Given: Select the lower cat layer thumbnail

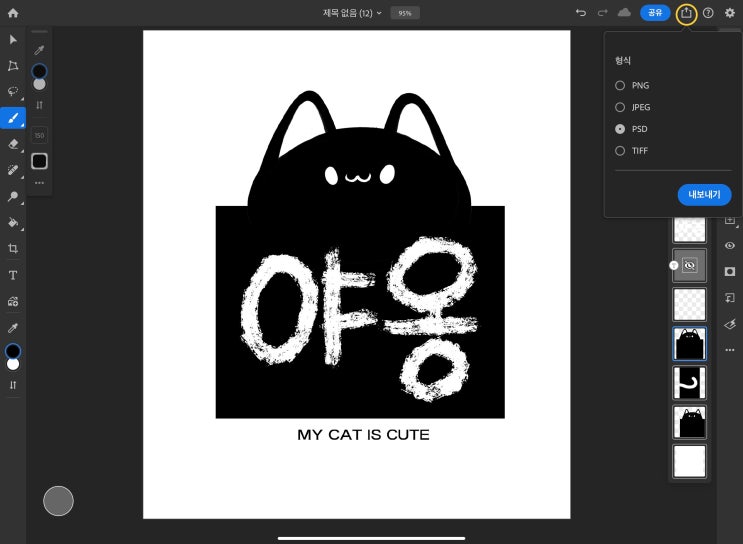Looking at the screenshot, I should pyautogui.click(x=689, y=422).
